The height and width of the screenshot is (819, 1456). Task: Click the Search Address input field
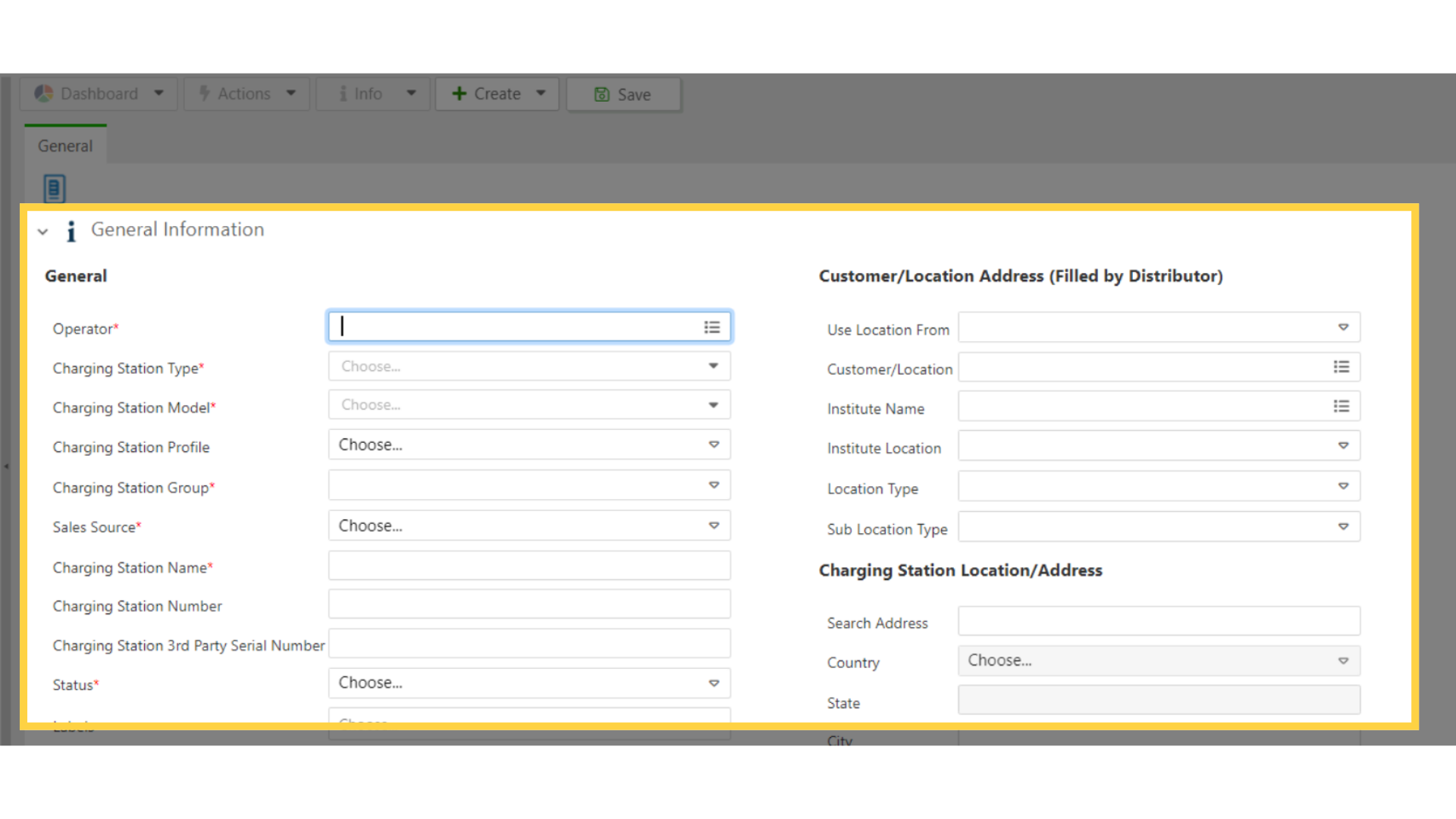coord(1159,621)
